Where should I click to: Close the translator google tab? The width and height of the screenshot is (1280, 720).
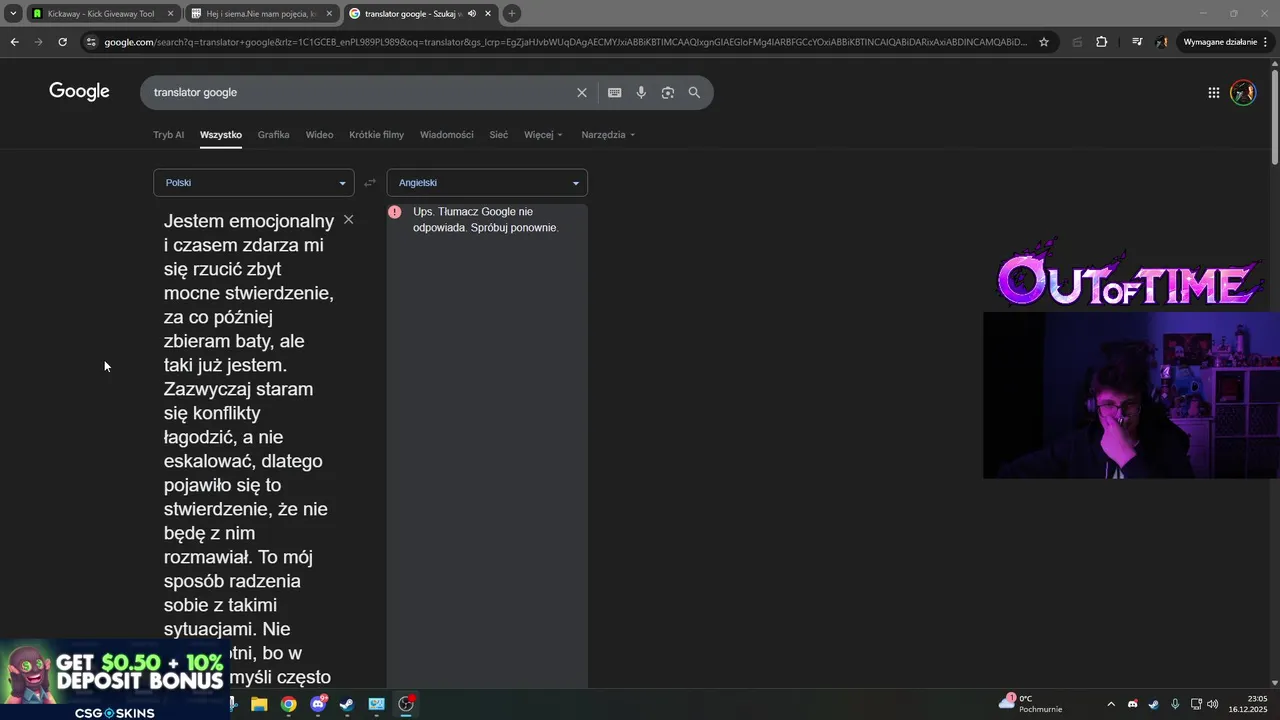[490, 14]
